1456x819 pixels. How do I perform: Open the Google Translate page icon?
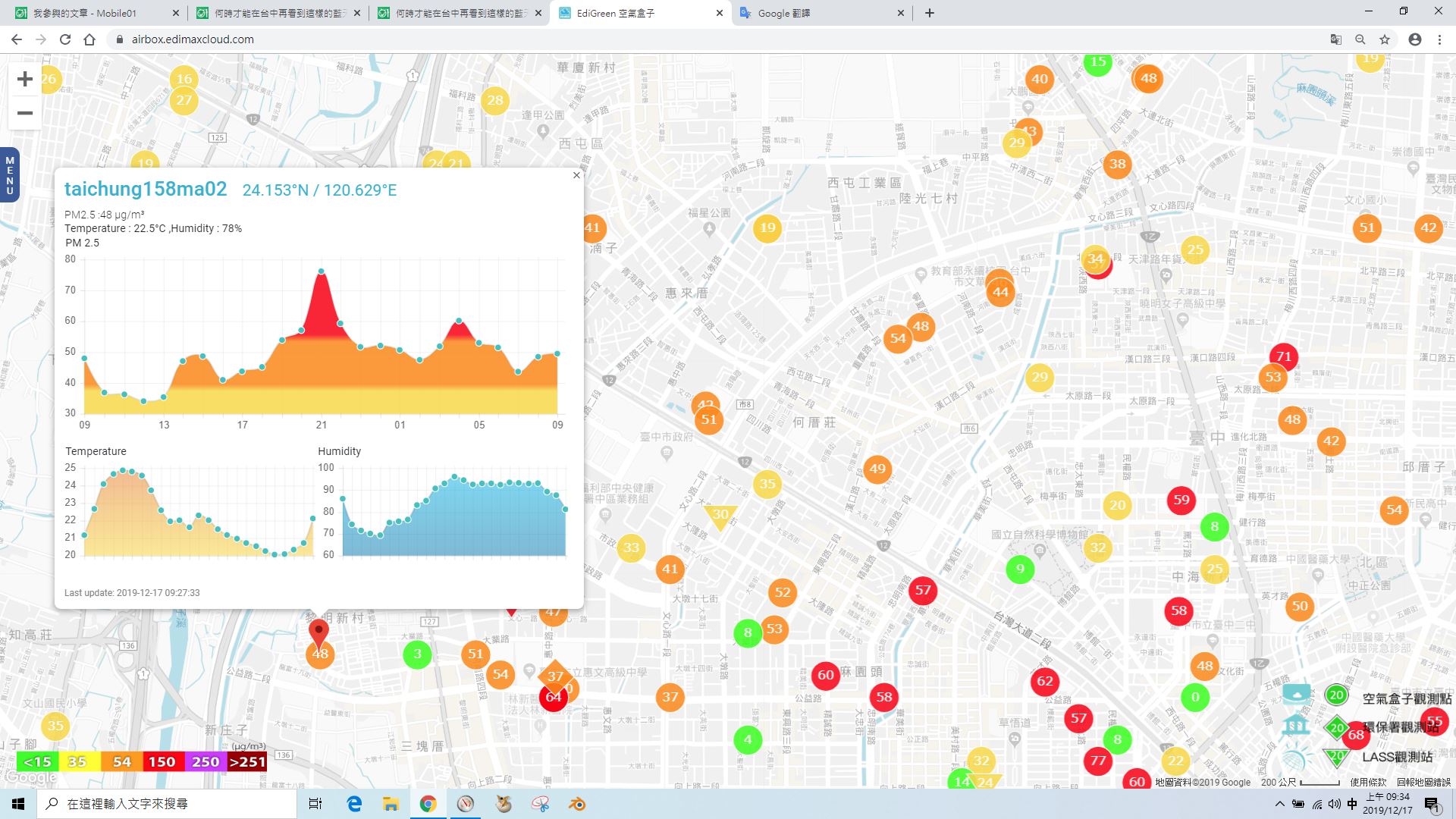tap(1336, 39)
